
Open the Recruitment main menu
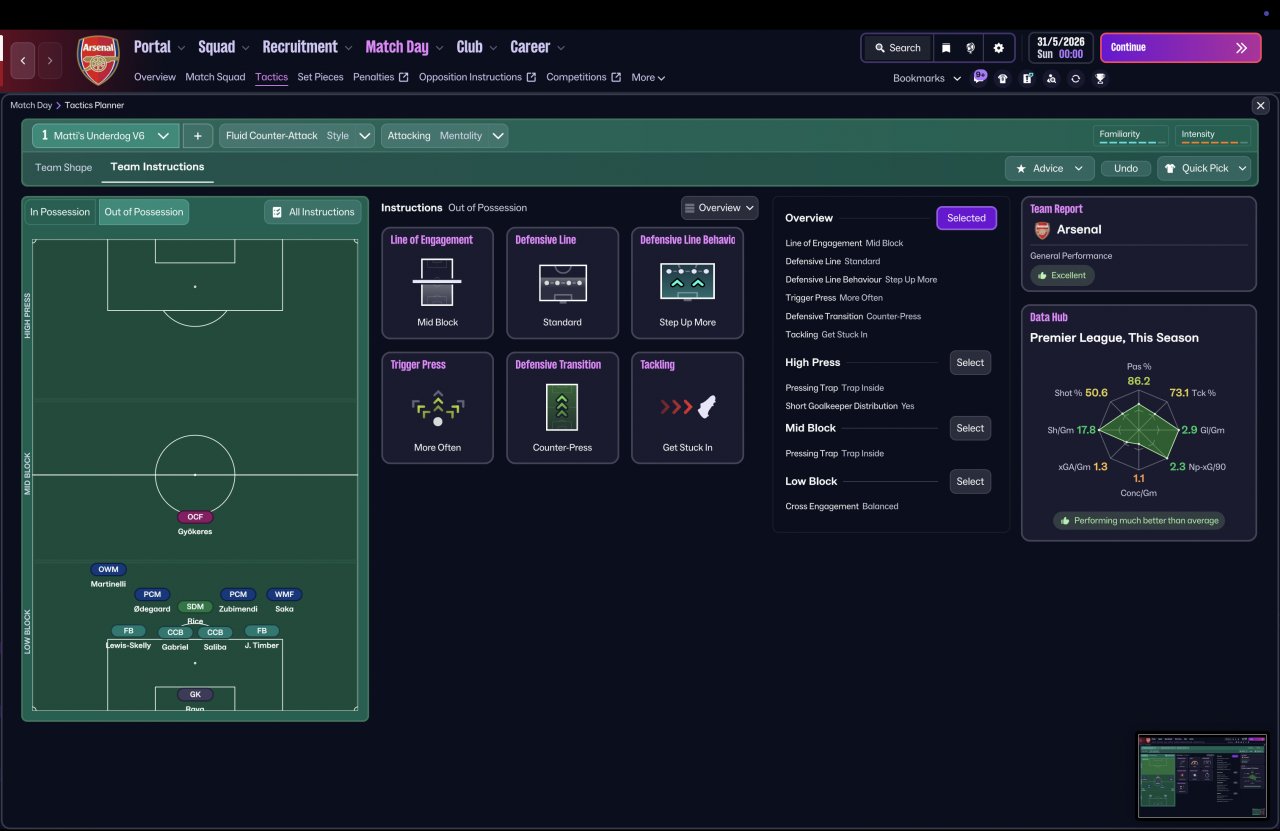[308, 47]
